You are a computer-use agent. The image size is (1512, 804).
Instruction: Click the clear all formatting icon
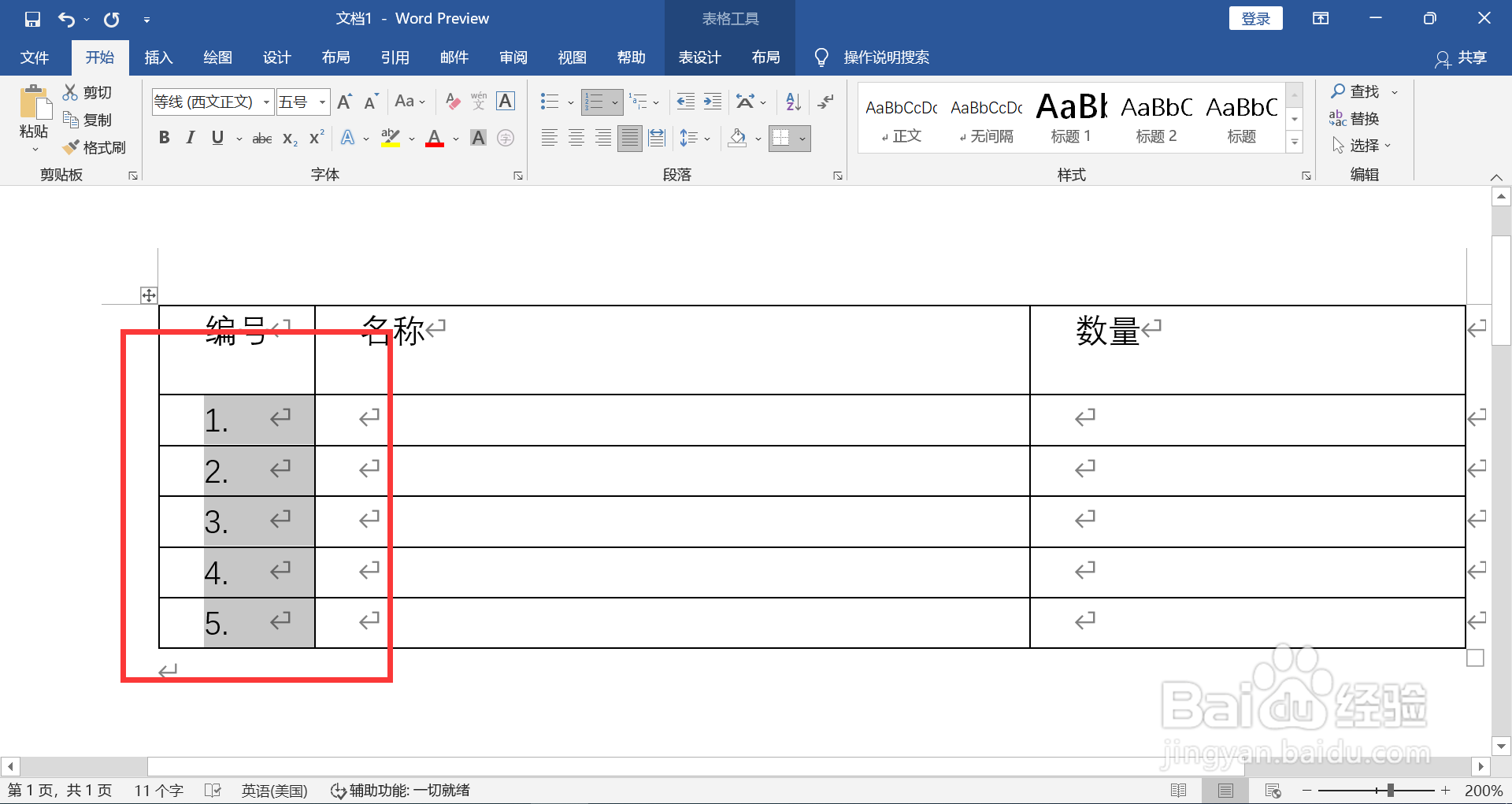pyautogui.click(x=451, y=102)
